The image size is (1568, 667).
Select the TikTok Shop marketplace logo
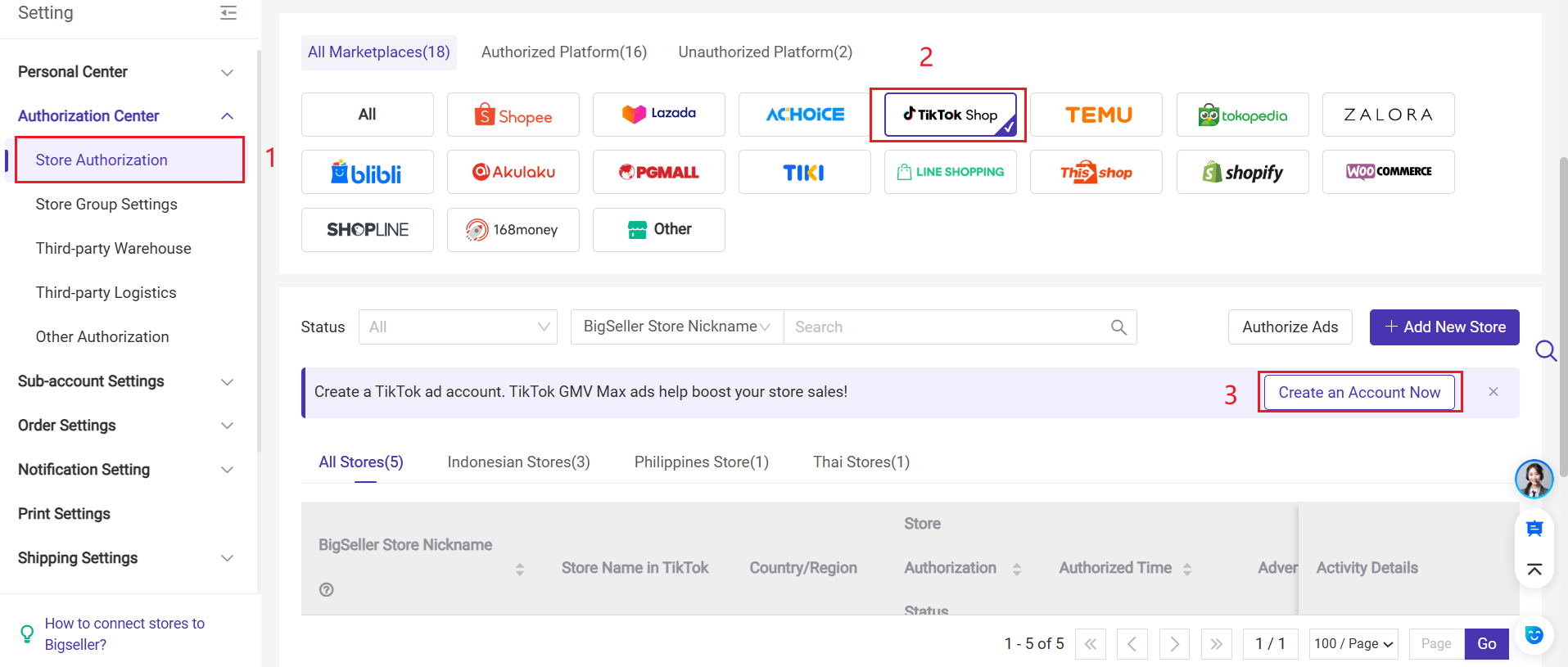pyautogui.click(x=951, y=115)
